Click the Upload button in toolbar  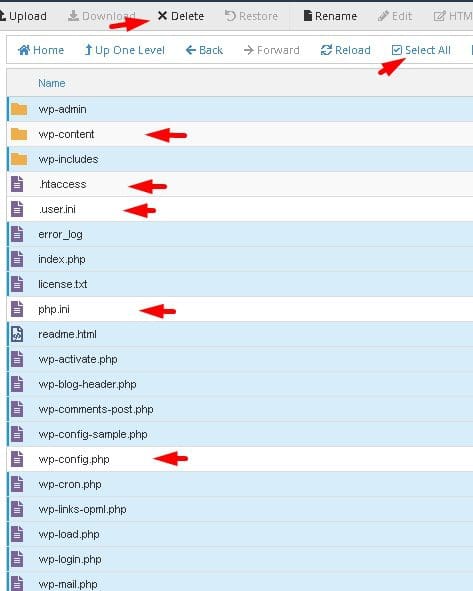23,16
